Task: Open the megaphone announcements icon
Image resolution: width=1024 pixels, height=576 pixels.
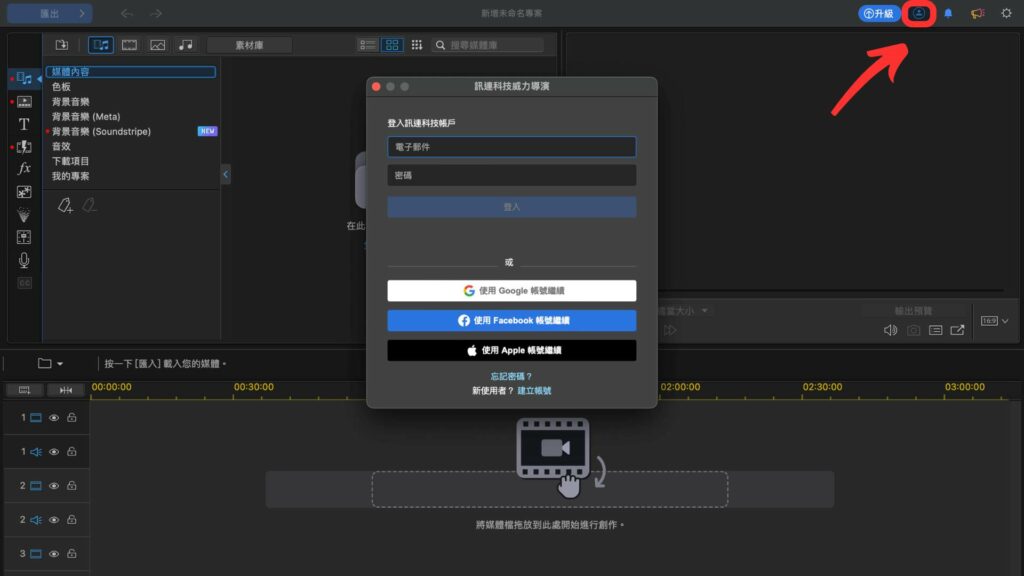Action: pyautogui.click(x=978, y=14)
